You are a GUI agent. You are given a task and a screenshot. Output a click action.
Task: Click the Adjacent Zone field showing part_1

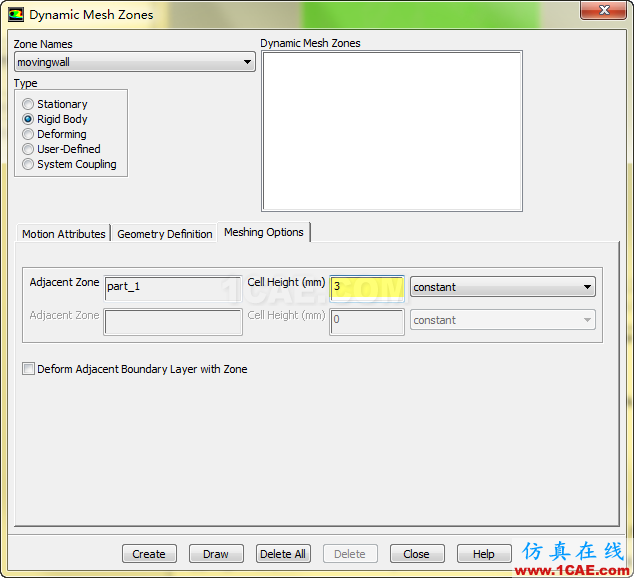coord(173,288)
